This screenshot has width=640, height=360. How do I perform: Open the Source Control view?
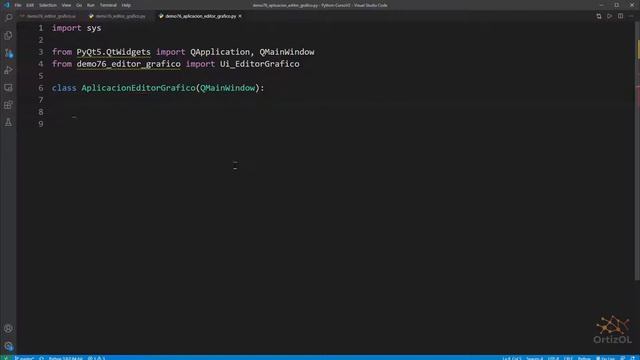pyautogui.click(x=8, y=53)
